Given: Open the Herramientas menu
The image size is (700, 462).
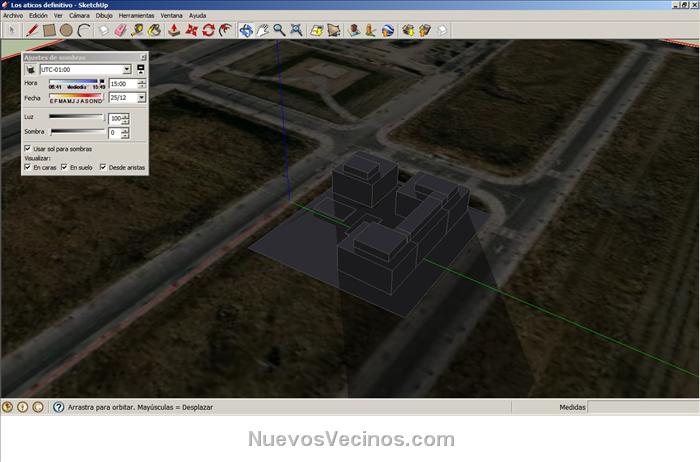Looking at the screenshot, I should [x=136, y=16].
